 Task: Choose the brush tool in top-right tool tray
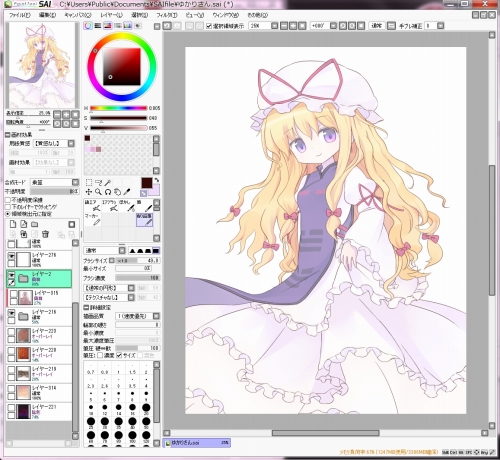(144, 206)
